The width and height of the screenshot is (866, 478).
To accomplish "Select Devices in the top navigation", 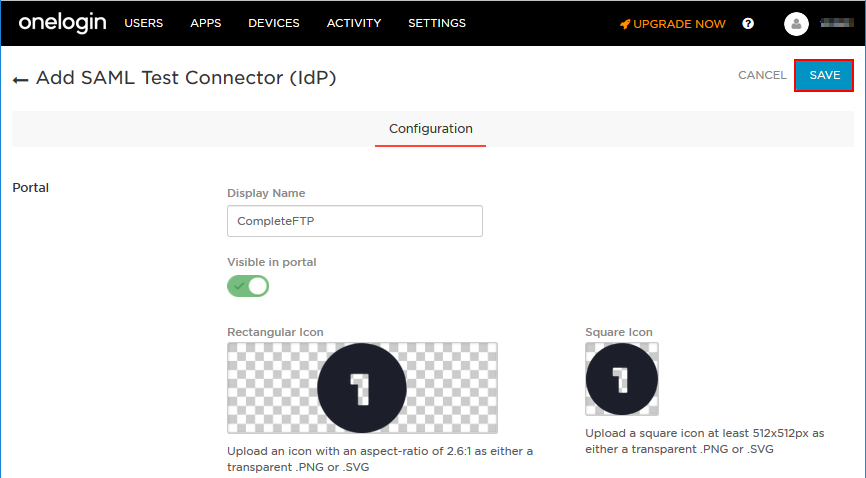I will coord(273,23).
